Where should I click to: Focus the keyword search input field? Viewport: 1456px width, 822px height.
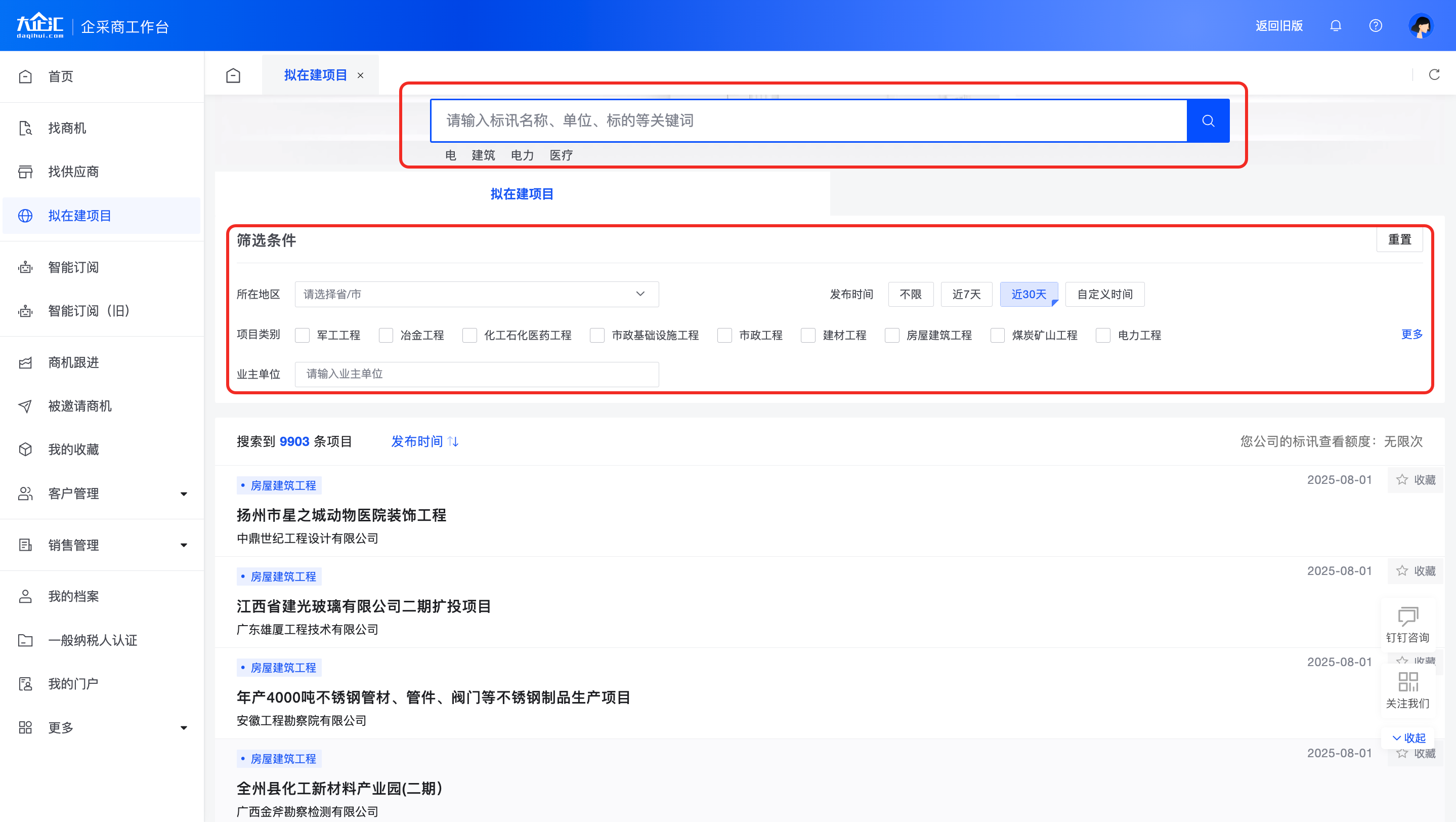click(809, 120)
